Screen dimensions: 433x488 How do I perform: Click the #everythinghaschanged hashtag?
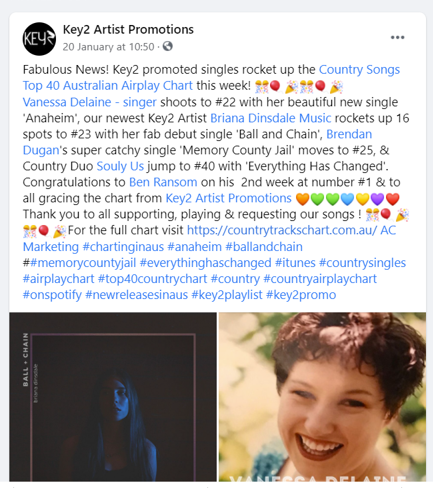(205, 263)
